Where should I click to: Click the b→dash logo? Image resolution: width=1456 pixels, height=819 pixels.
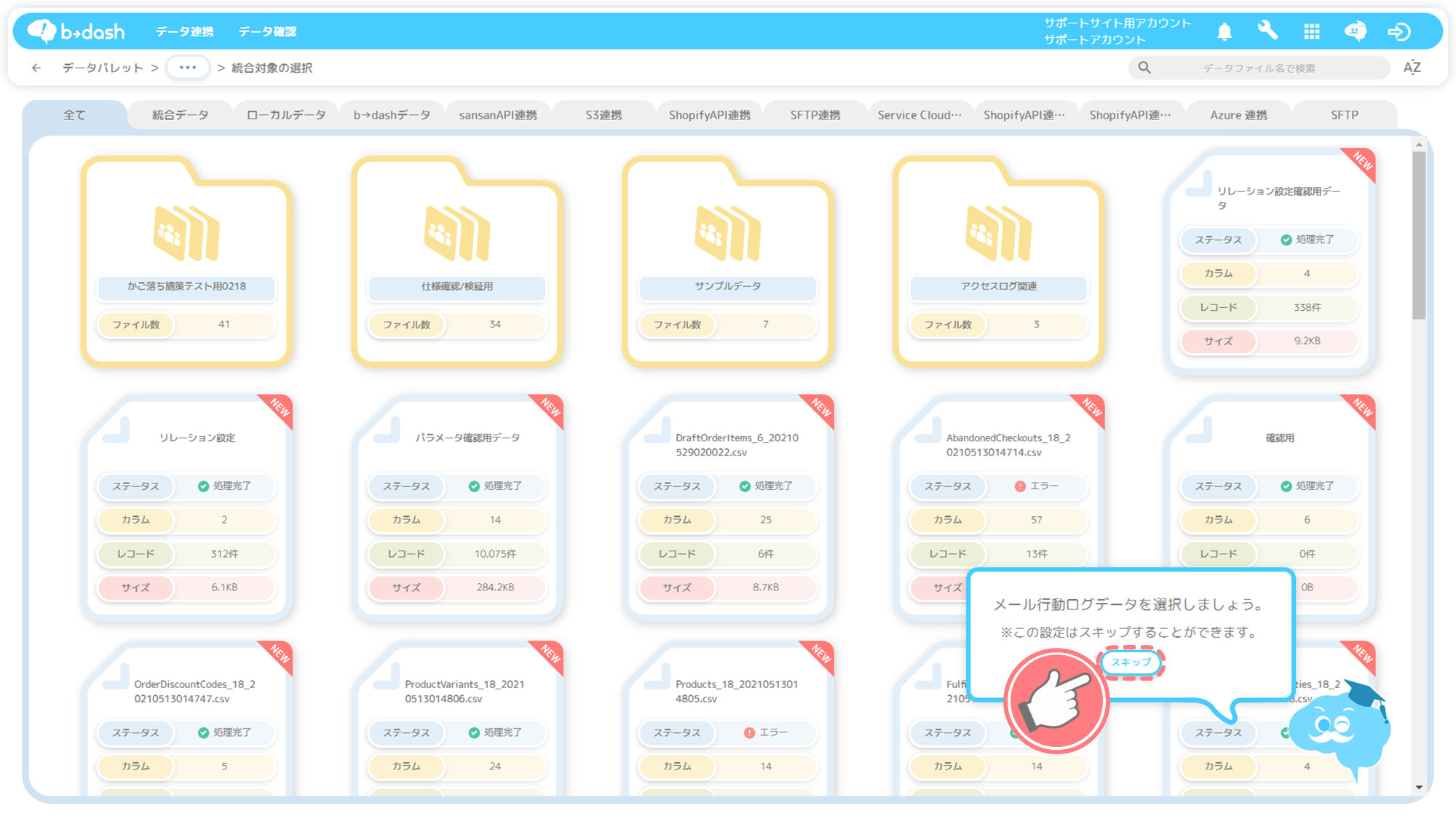[x=76, y=31]
